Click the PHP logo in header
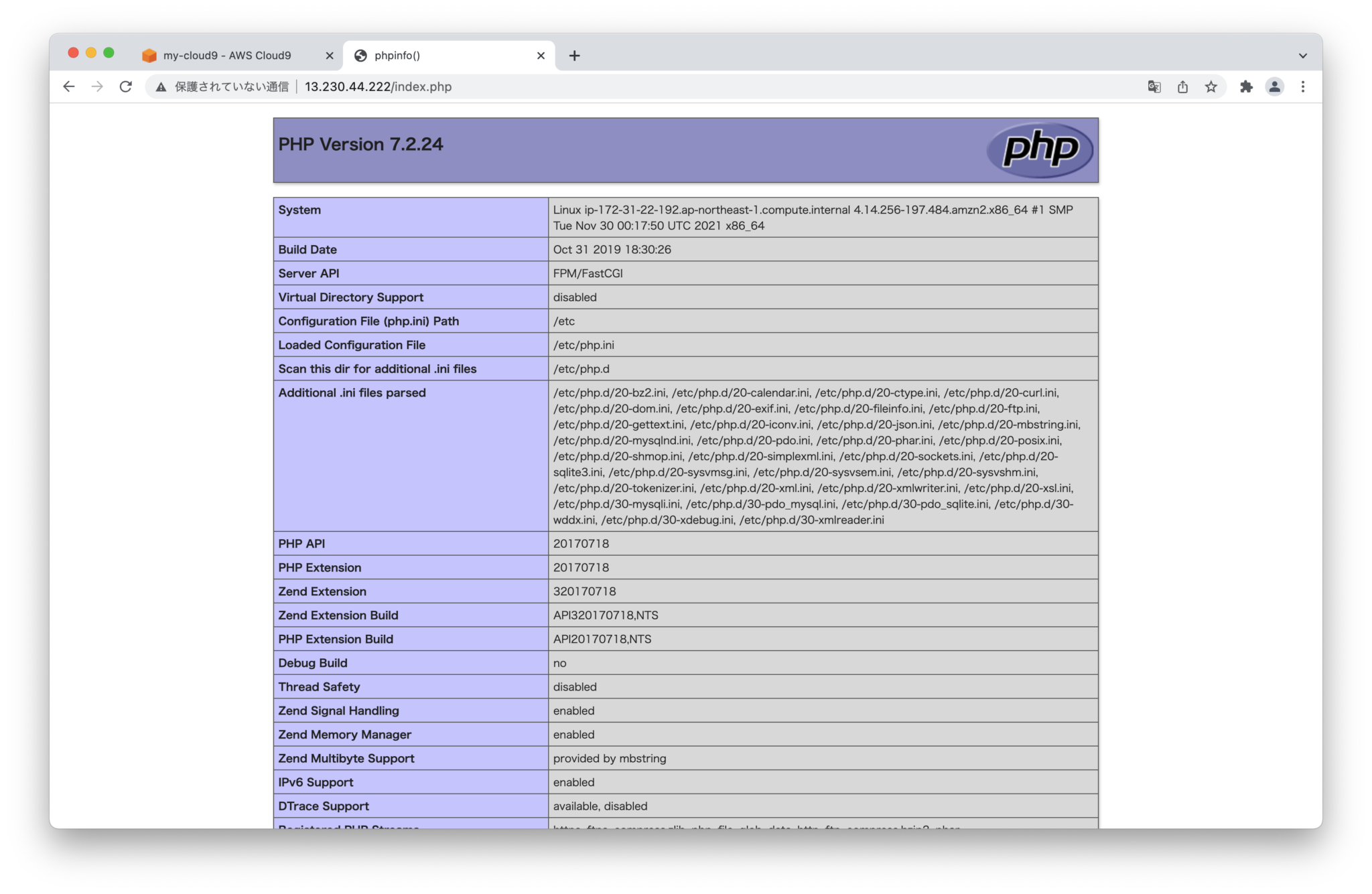 coord(1040,150)
